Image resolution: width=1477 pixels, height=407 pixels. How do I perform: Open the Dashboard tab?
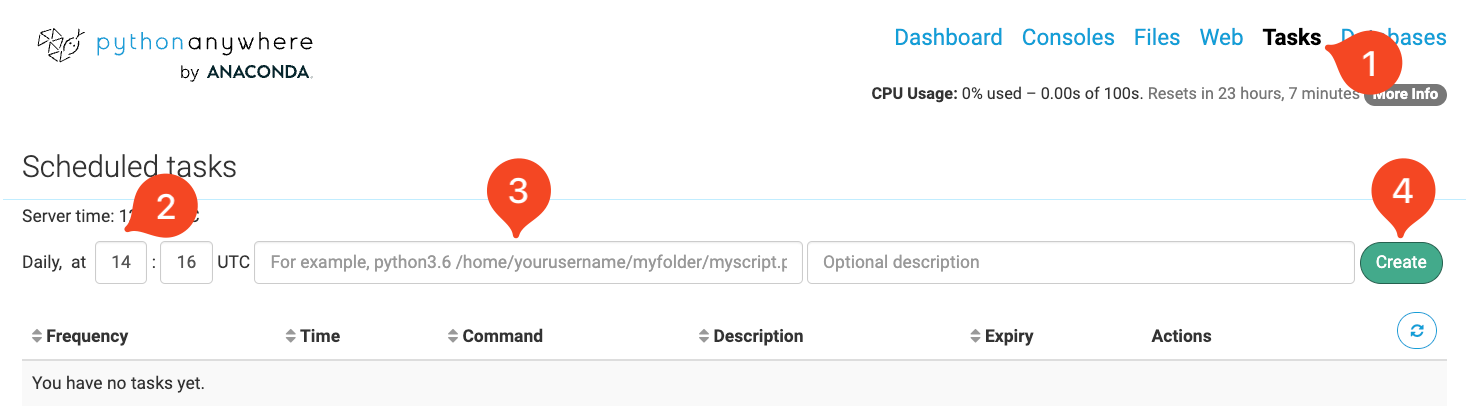pyautogui.click(x=948, y=38)
